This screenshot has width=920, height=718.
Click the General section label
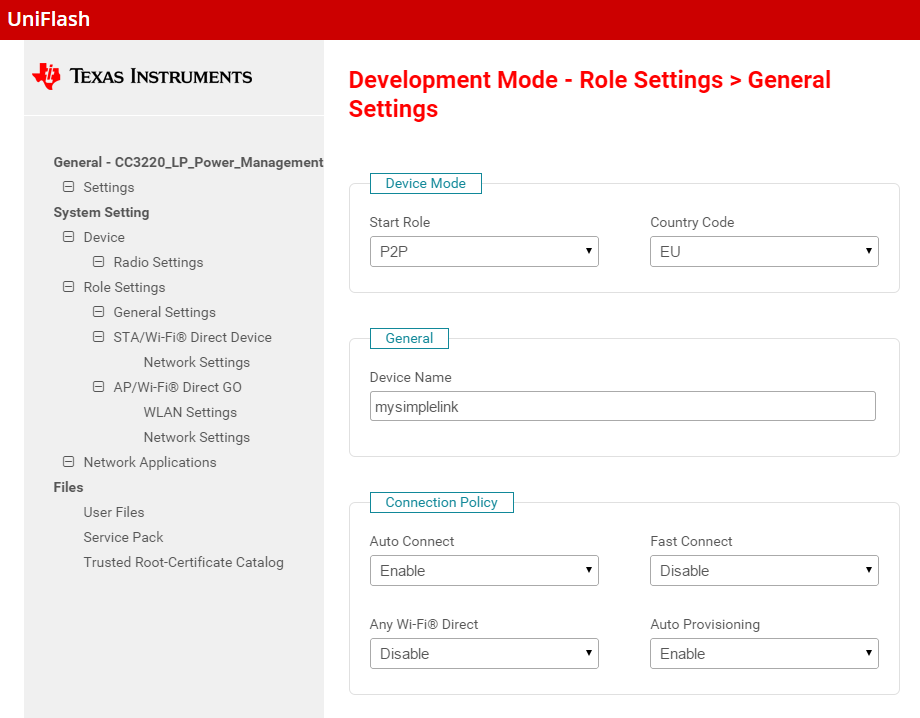[409, 338]
